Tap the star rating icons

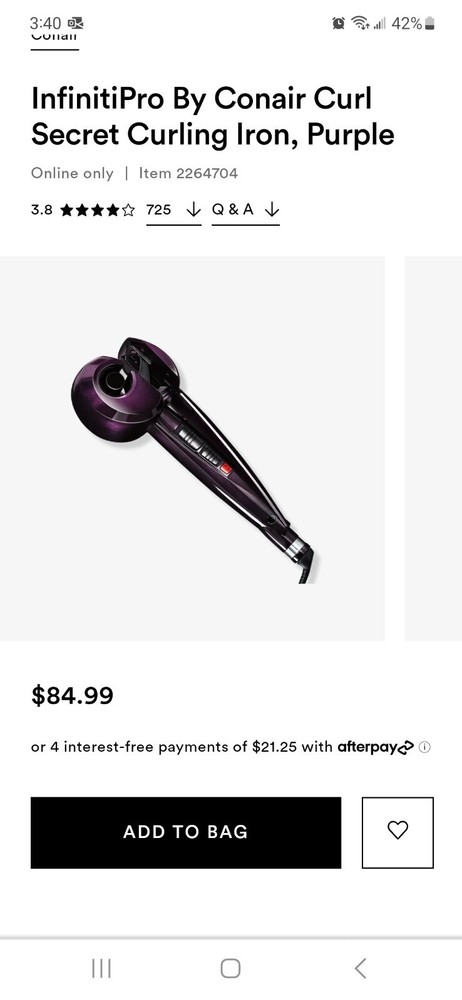coord(98,210)
